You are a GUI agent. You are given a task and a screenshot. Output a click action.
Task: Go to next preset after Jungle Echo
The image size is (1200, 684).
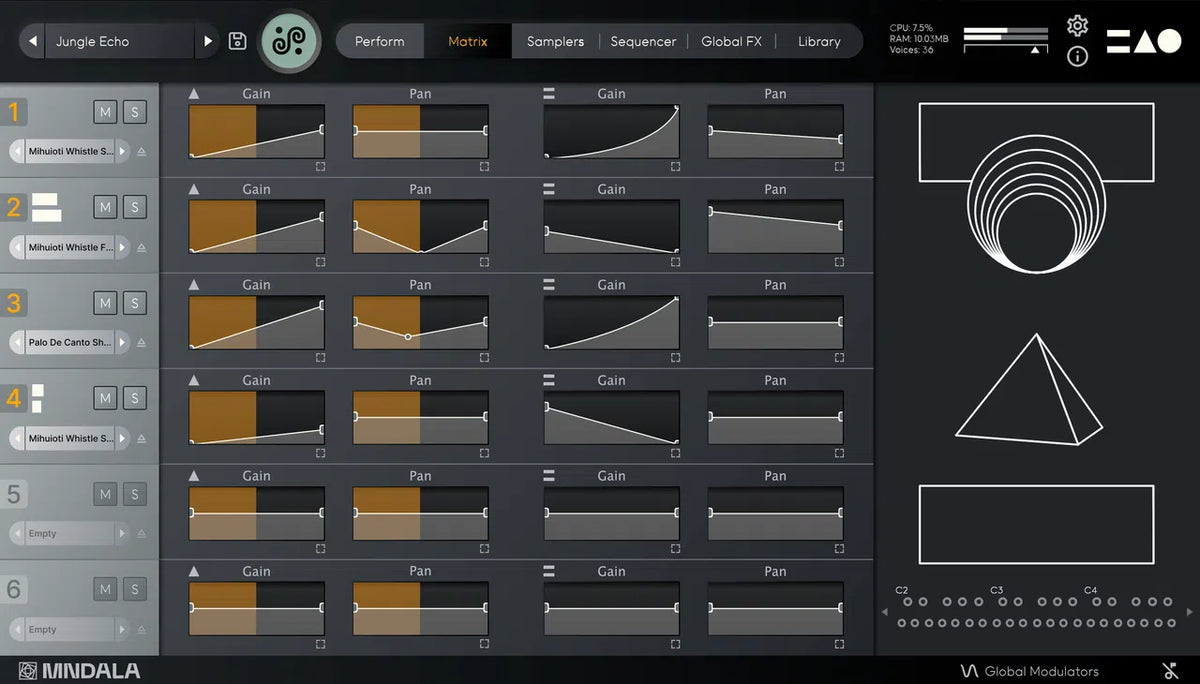(208, 41)
